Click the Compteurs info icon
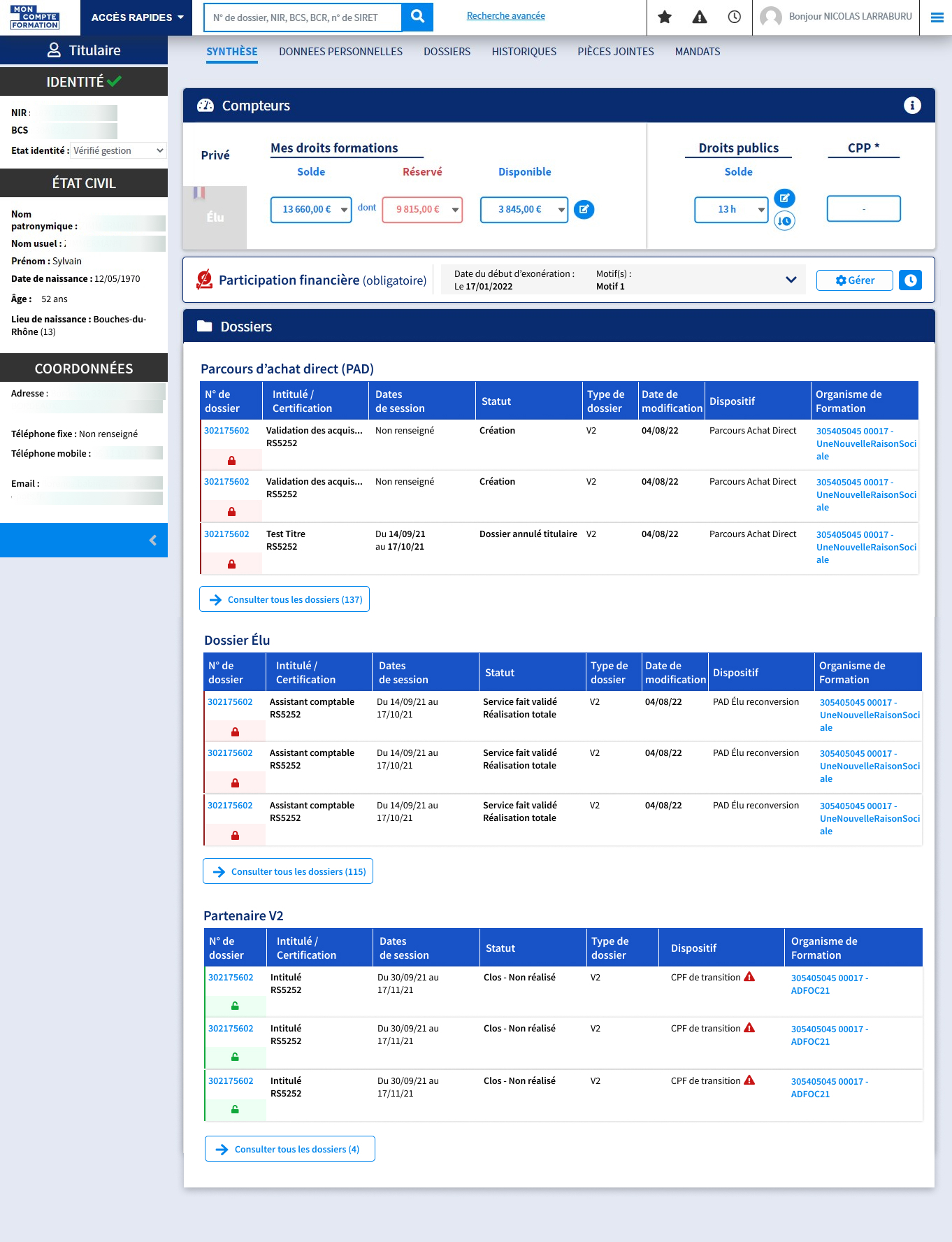 click(912, 106)
